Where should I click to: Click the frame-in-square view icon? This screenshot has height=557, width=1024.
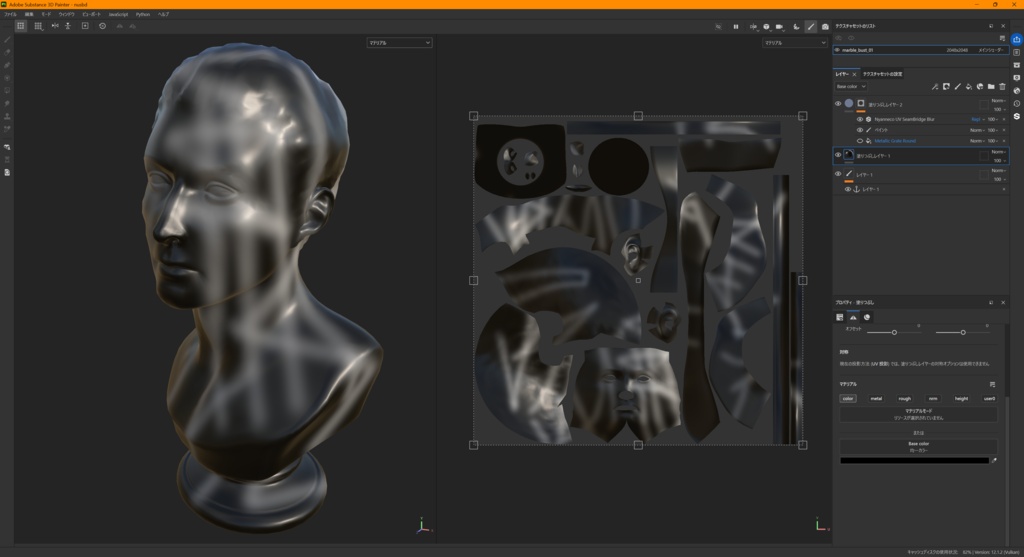85,26
